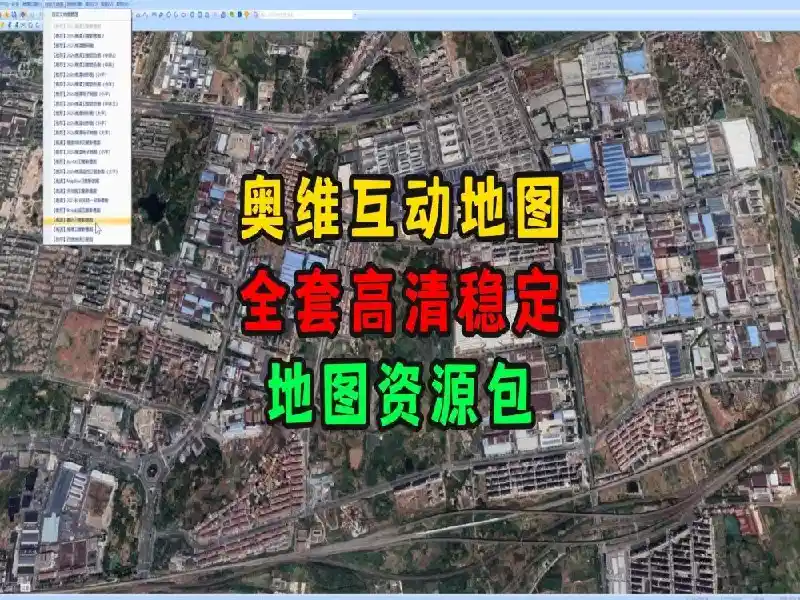
Task: Open the custom map management item atop the list
Action: pyautogui.click(x=87, y=15)
